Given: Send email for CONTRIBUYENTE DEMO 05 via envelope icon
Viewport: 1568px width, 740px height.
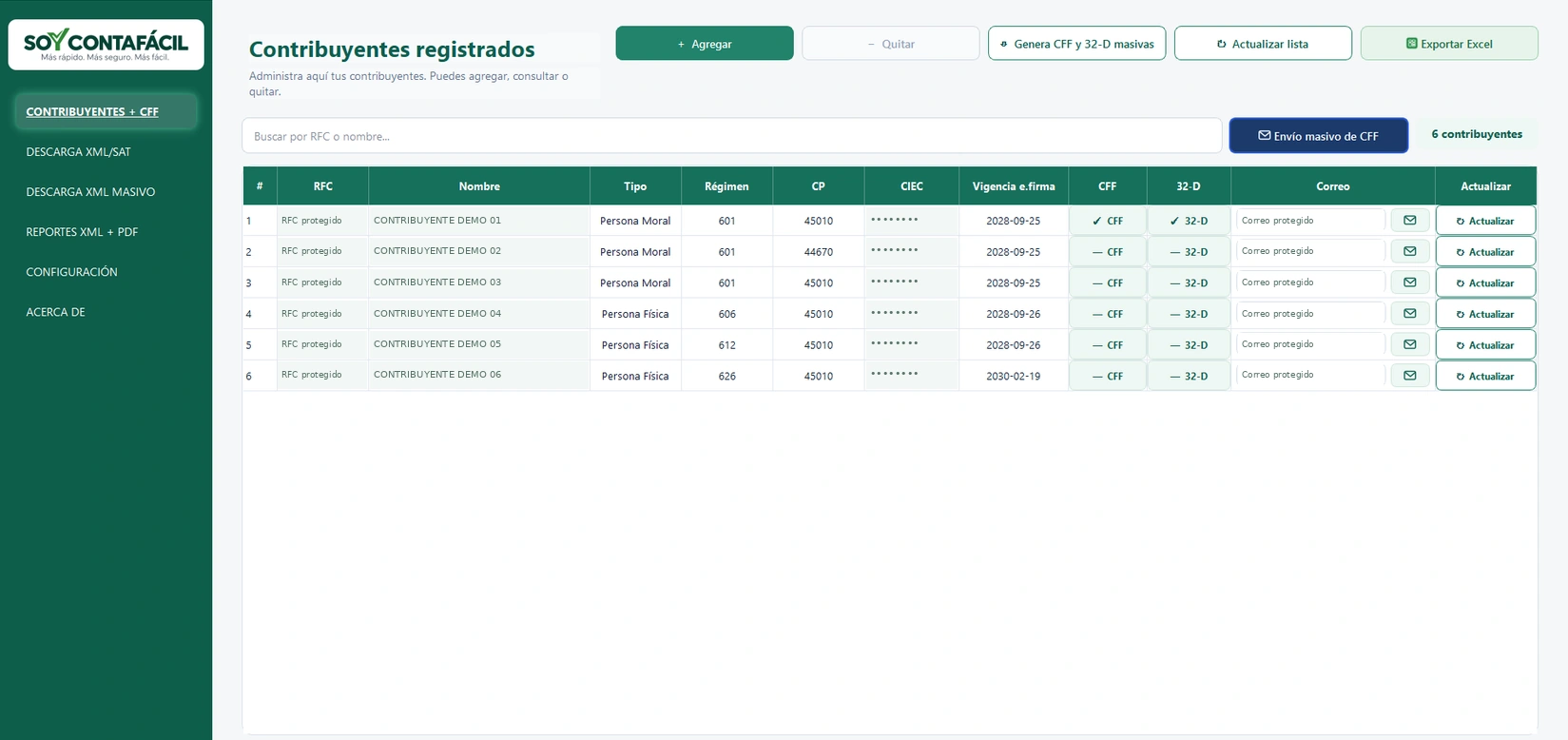Looking at the screenshot, I should (x=1410, y=344).
